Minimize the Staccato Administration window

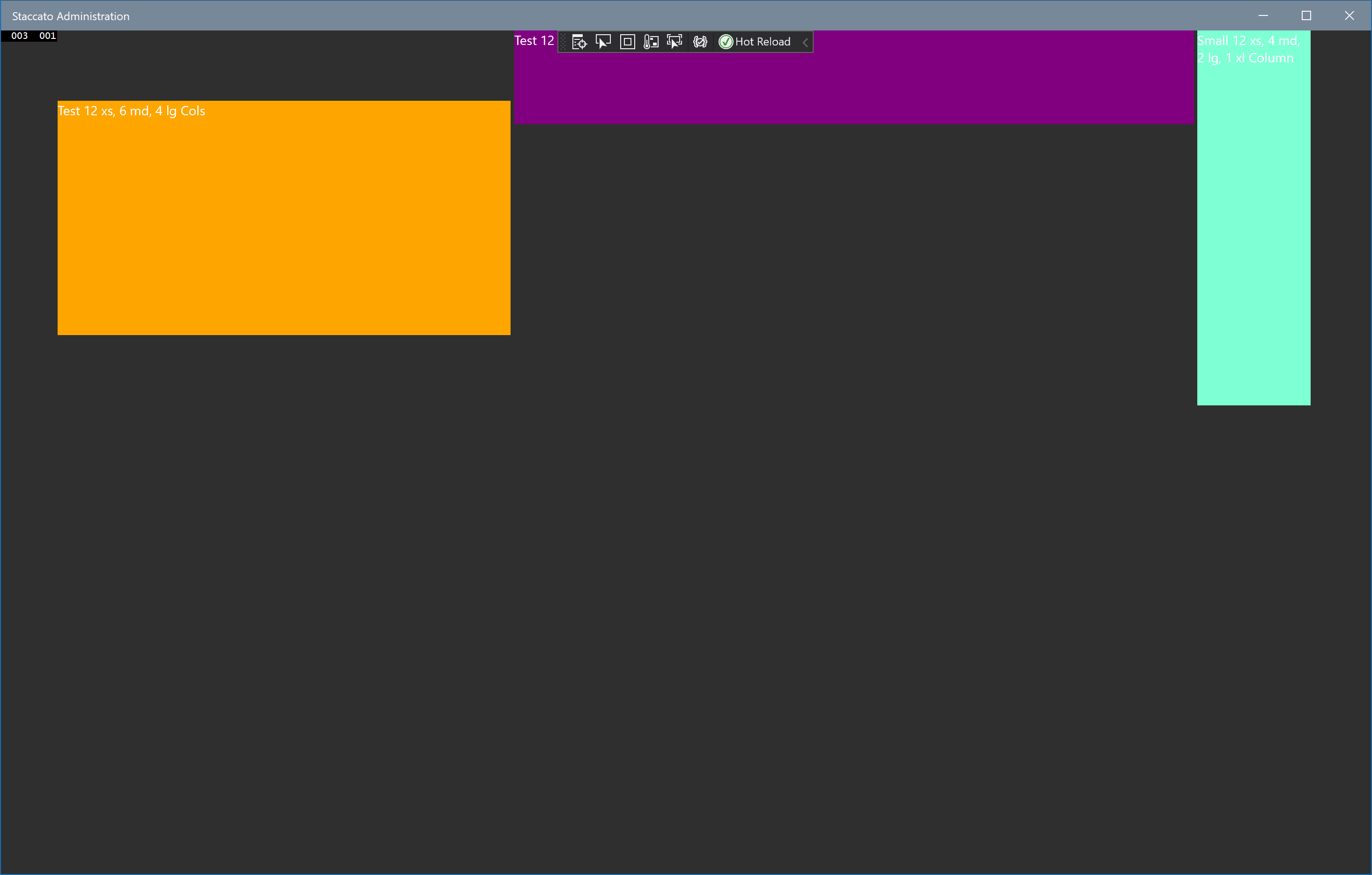click(1263, 15)
